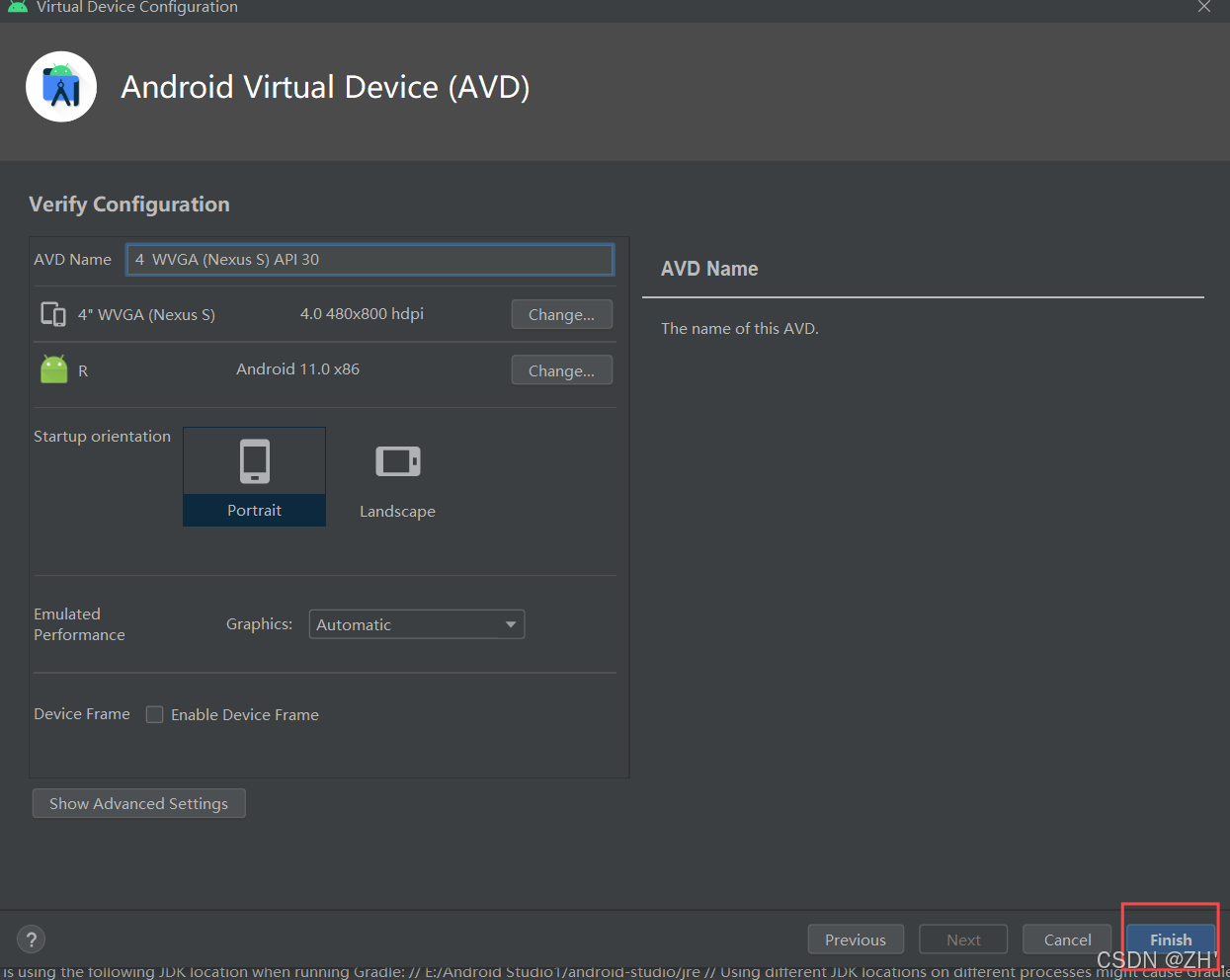Screen dimensions: 1230x980
Task: Change the 4" WVGA (Nexus S) device
Action: [561, 314]
